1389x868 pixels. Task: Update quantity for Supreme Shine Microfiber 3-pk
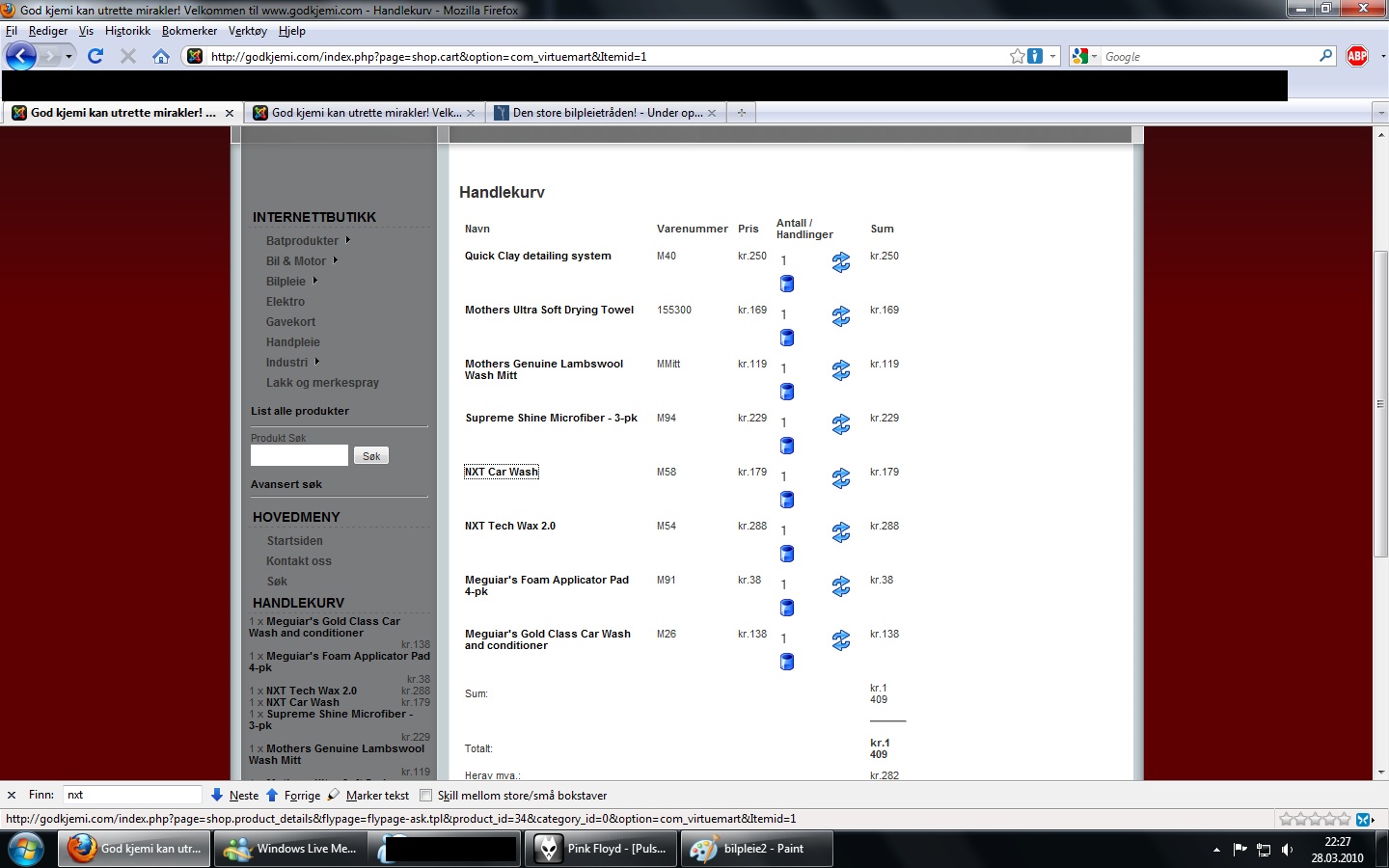point(841,424)
